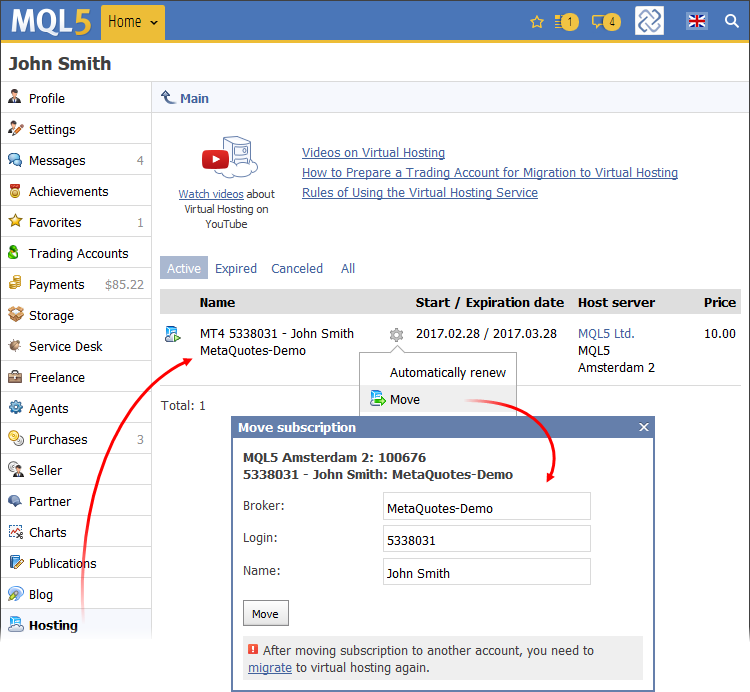Click the Name input field
Image resolution: width=750 pixels, height=692 pixels.
tap(486, 571)
